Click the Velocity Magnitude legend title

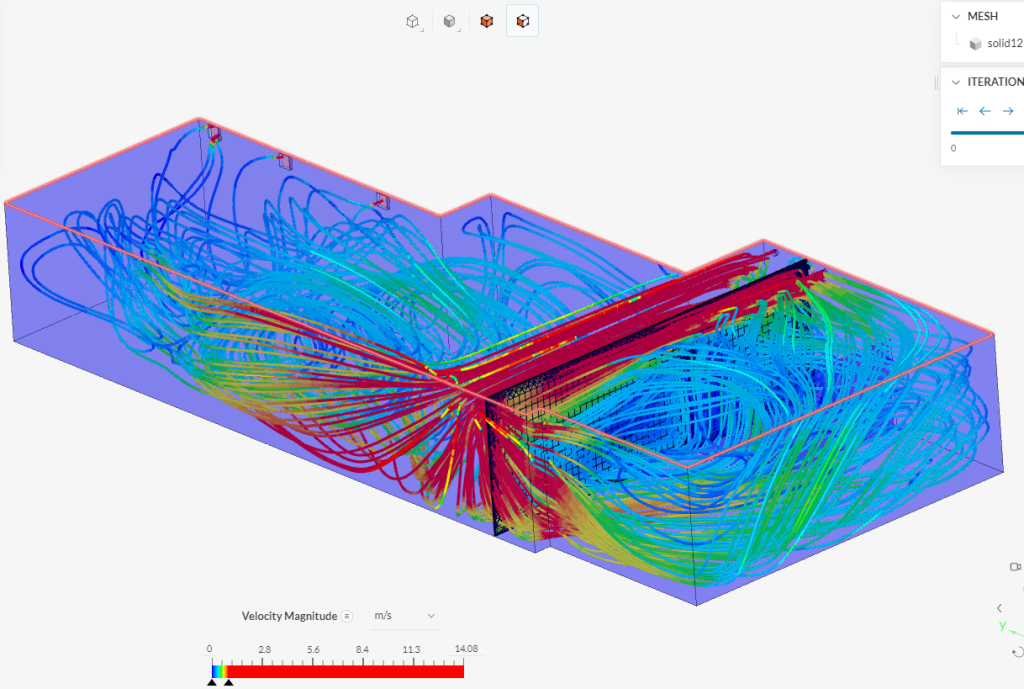tap(289, 616)
